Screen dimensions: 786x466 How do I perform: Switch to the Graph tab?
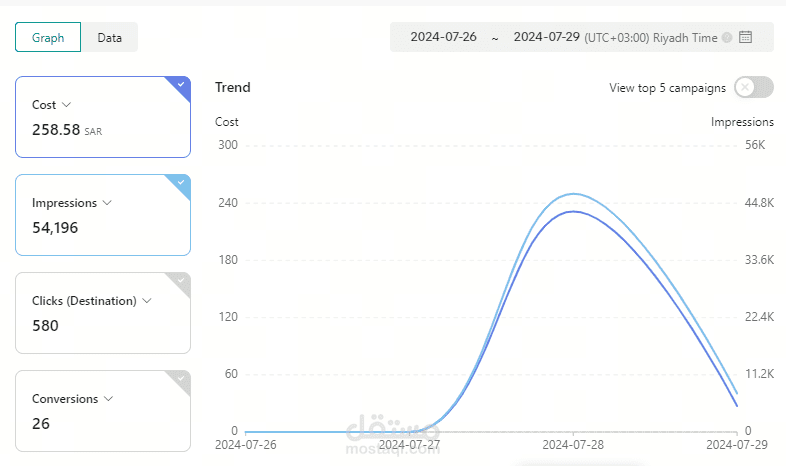pos(48,38)
